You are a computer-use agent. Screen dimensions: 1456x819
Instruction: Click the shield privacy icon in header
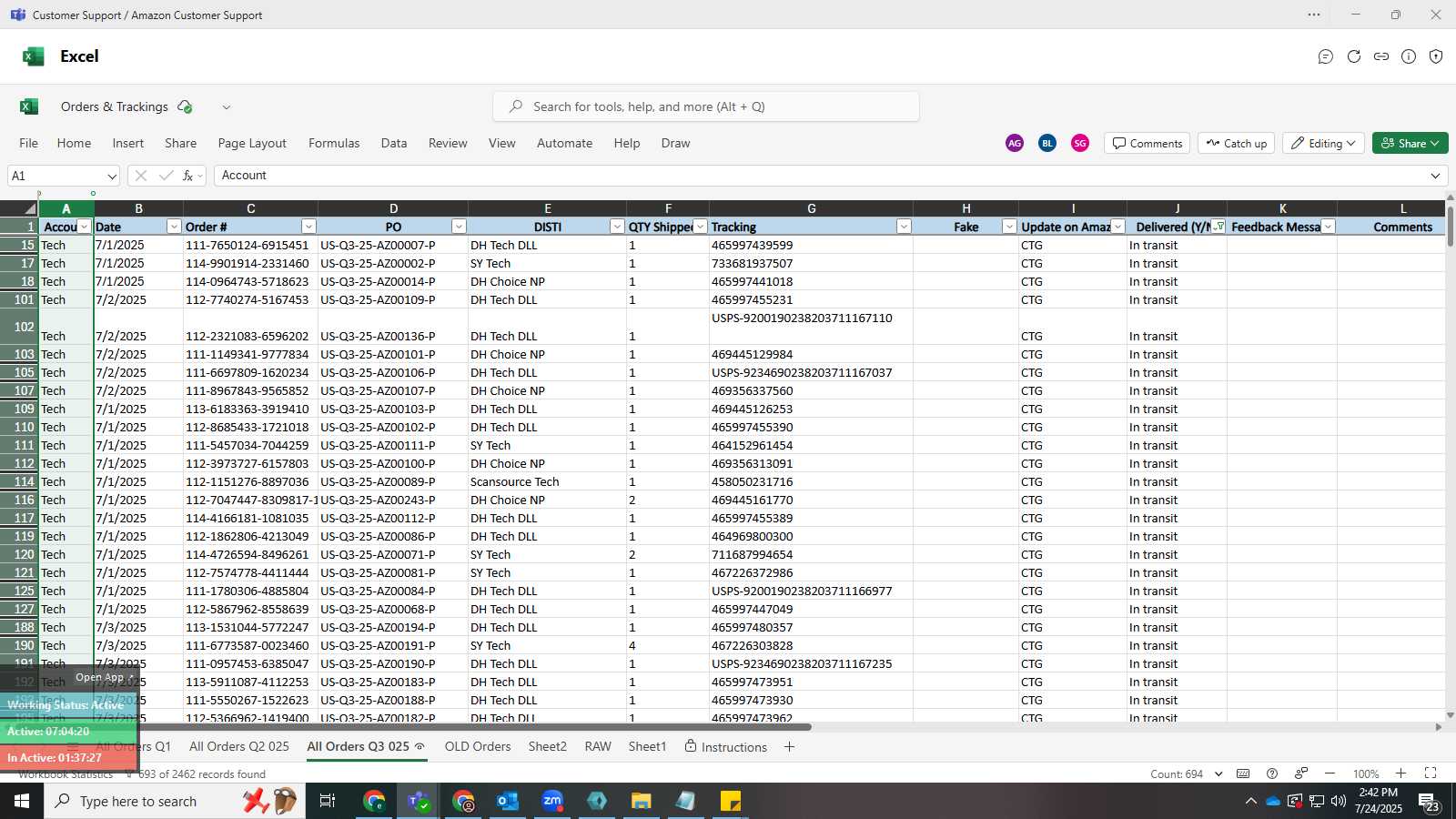point(1436,56)
